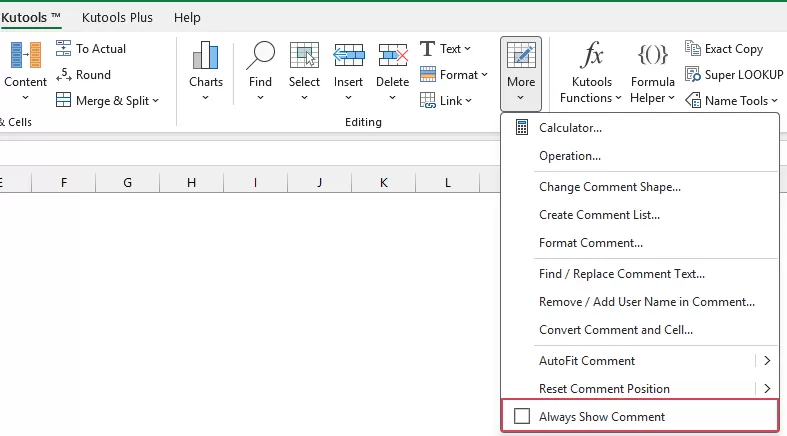Open the Text dropdown arrow
Image resolution: width=787 pixels, height=436 pixels.
(467, 49)
